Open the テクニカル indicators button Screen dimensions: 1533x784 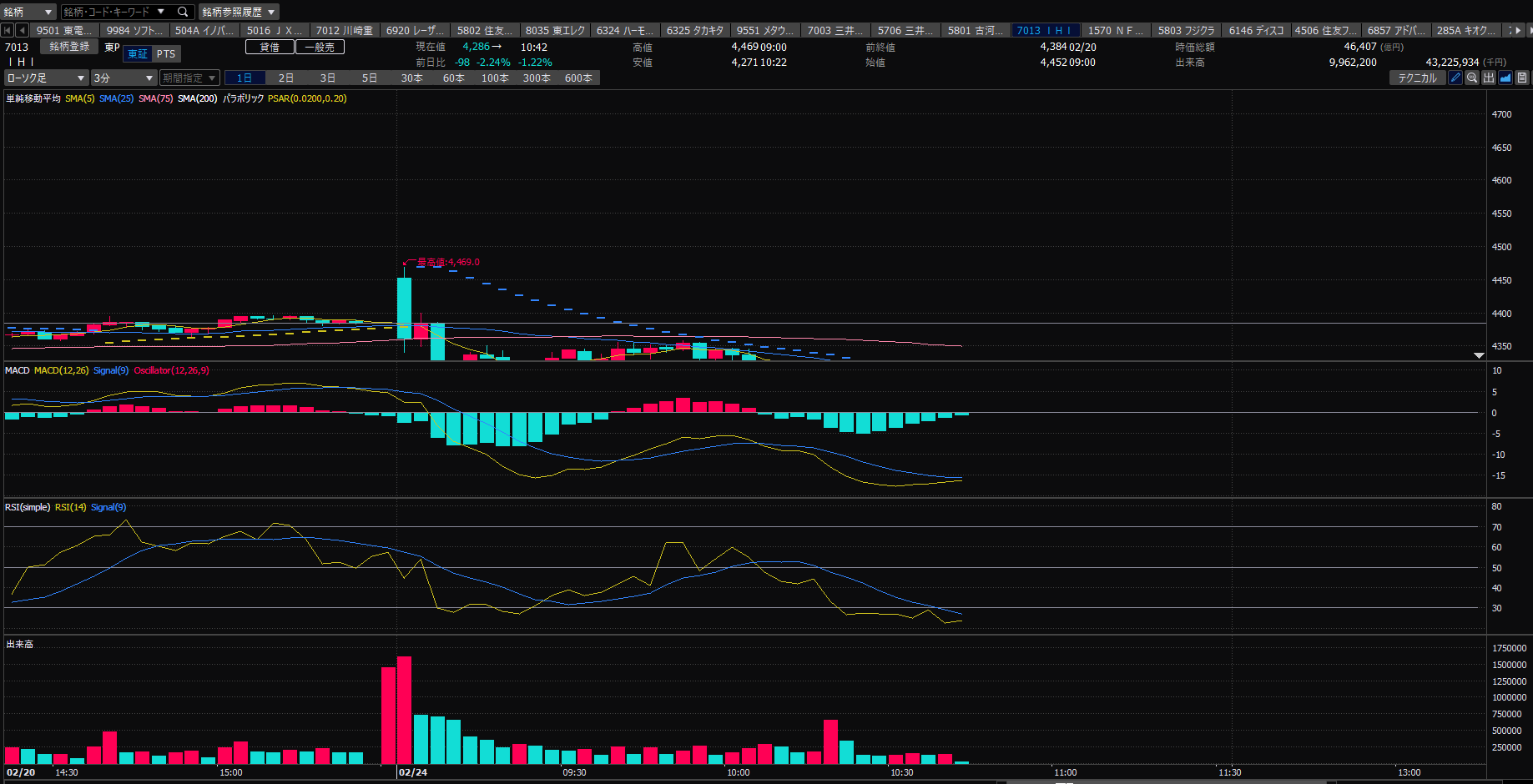click(x=1417, y=78)
